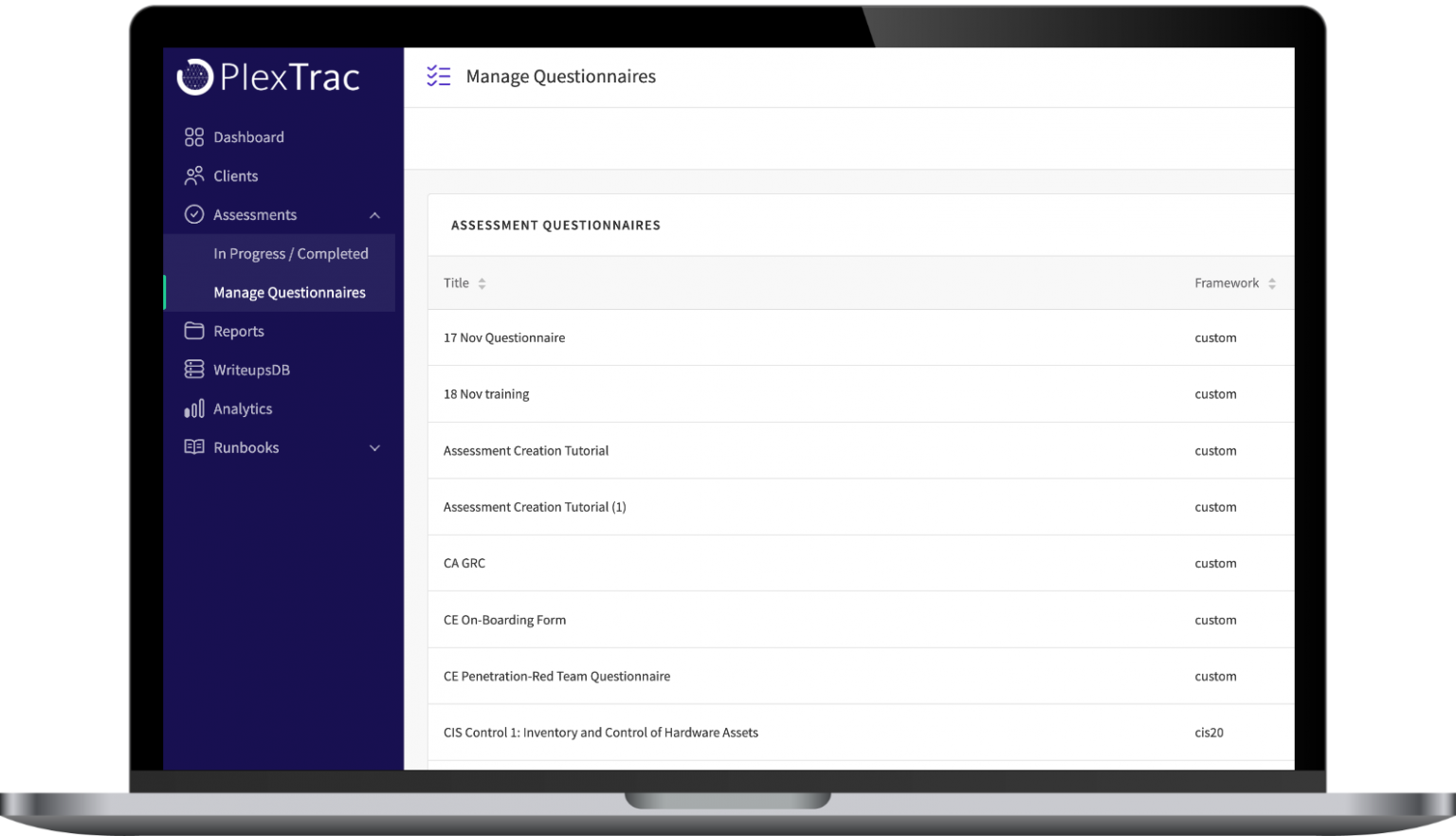Screen dimensions: 1456x836
Task: Click the WriteupsDB database icon
Action: pyautogui.click(x=193, y=370)
